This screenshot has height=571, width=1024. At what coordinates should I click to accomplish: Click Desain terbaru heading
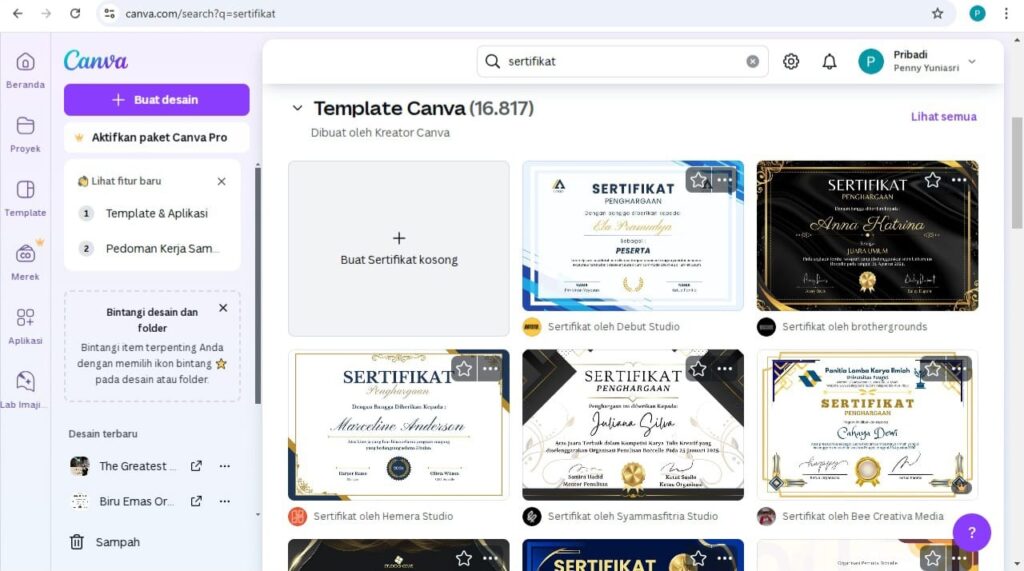pyautogui.click(x=103, y=434)
